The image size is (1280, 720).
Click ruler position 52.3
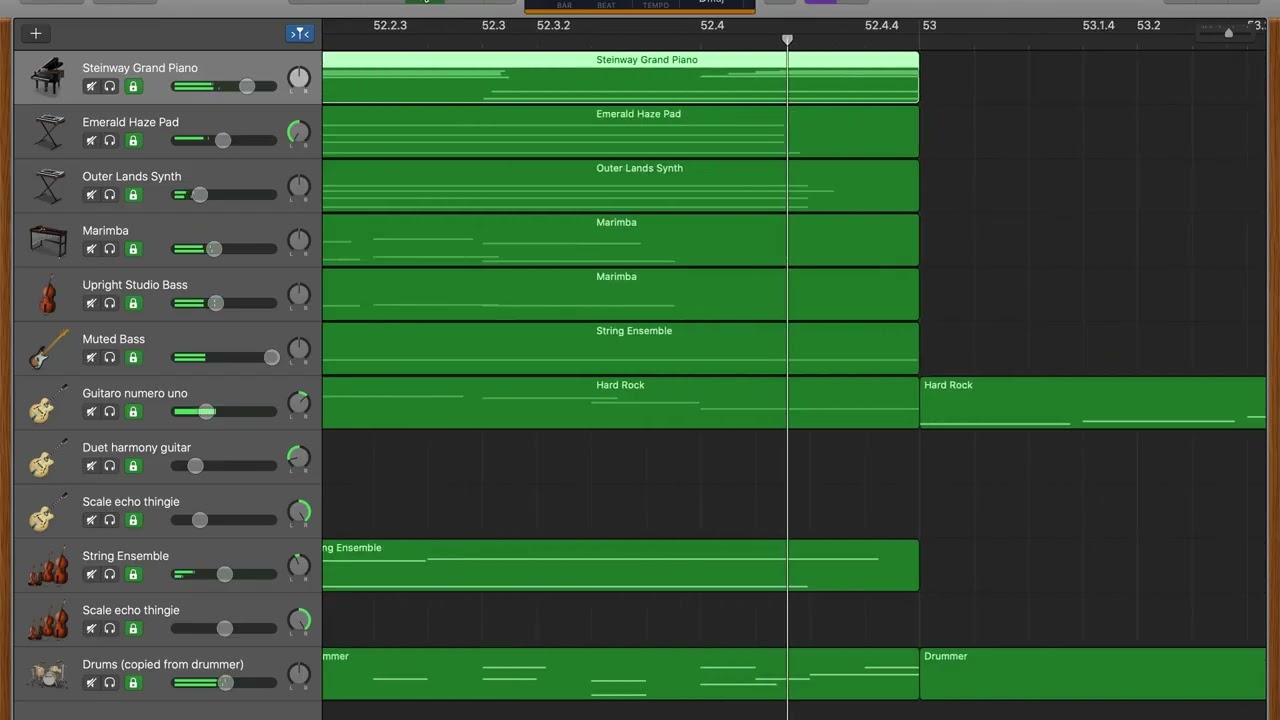pos(493,25)
